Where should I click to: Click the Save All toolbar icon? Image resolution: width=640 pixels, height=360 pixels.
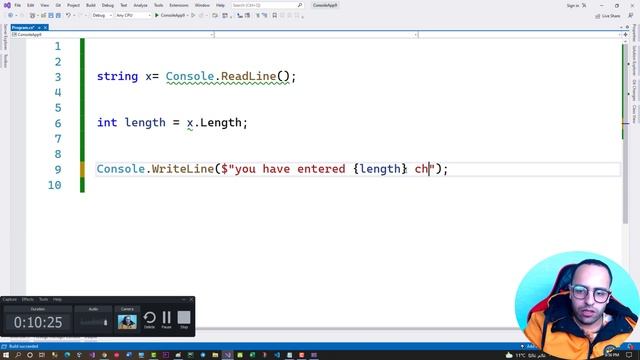click(58, 15)
